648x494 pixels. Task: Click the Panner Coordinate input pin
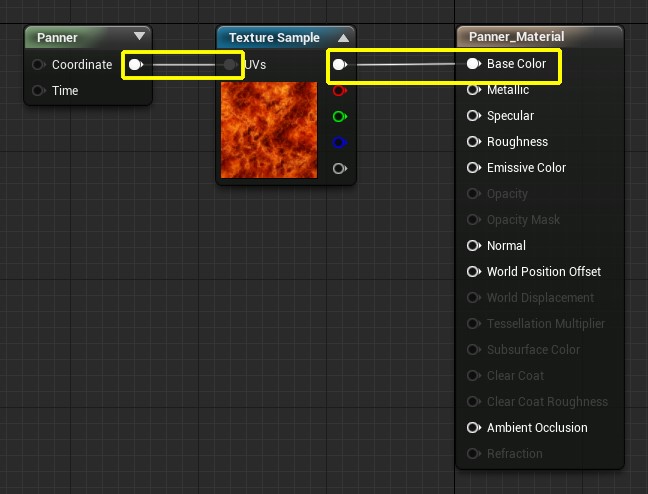click(38, 64)
